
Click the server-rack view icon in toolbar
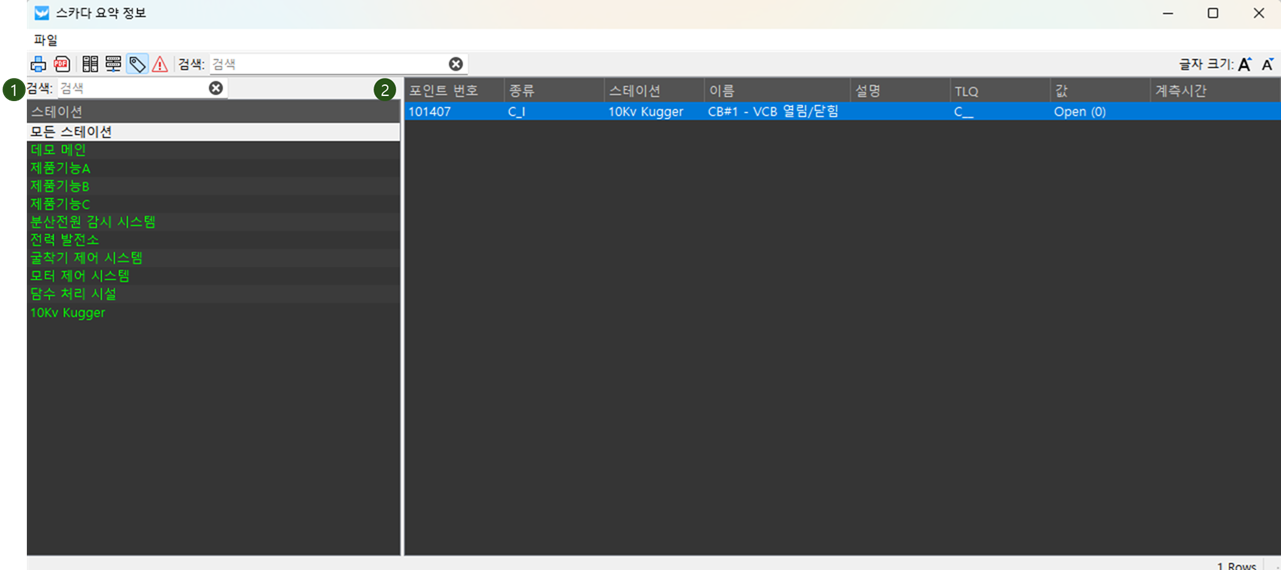point(90,64)
